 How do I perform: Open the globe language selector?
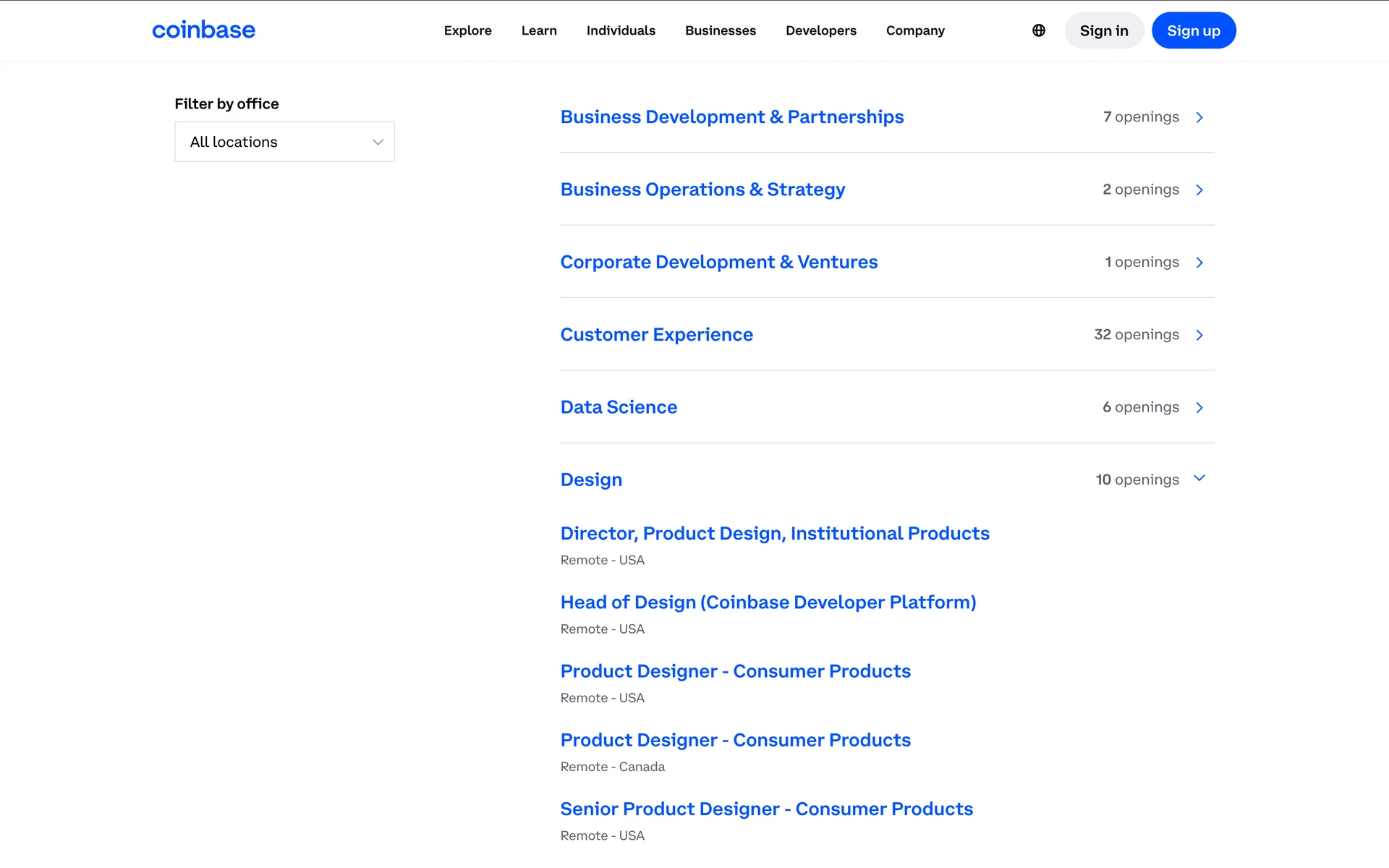[x=1038, y=30]
